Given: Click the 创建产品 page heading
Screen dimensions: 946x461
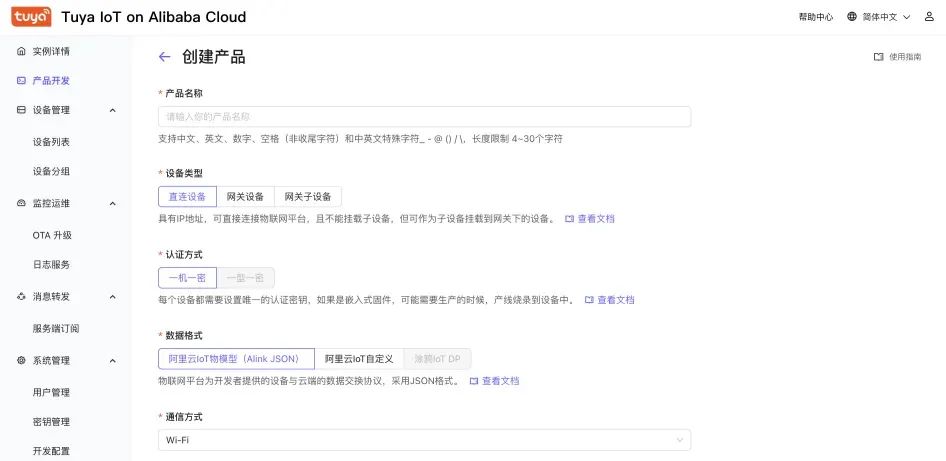Looking at the screenshot, I should (214, 57).
